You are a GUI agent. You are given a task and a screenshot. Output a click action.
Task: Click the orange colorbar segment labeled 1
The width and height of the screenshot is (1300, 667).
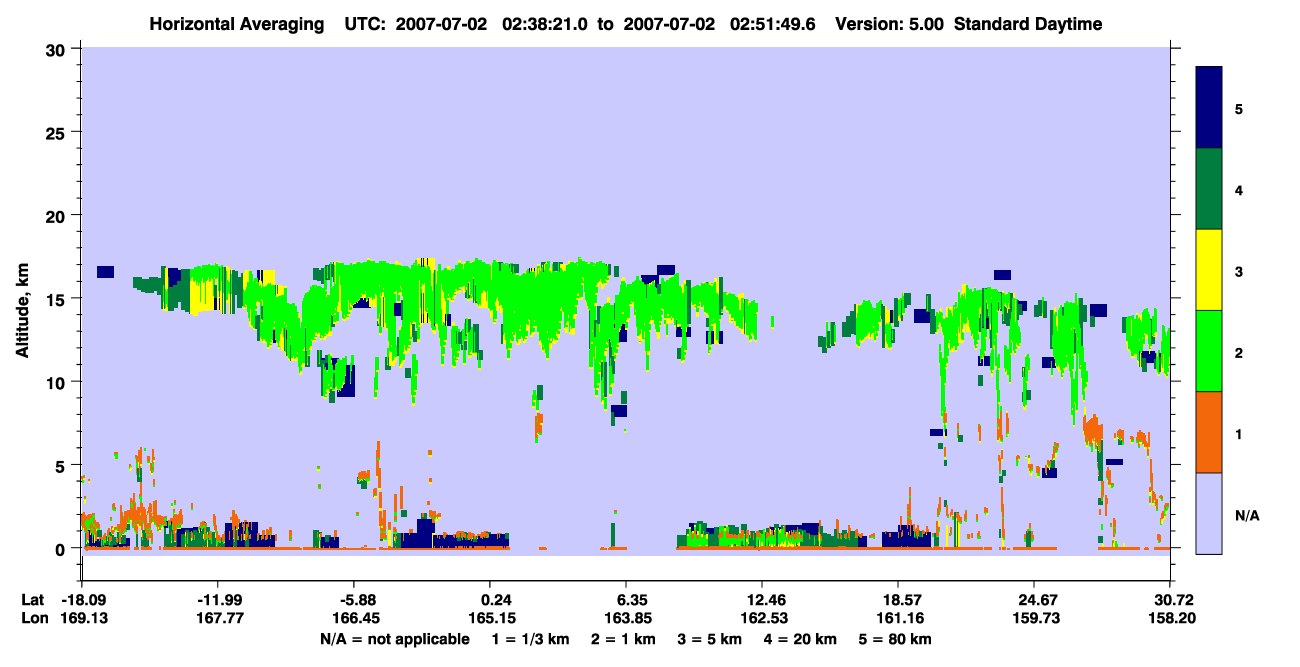(x=1209, y=432)
